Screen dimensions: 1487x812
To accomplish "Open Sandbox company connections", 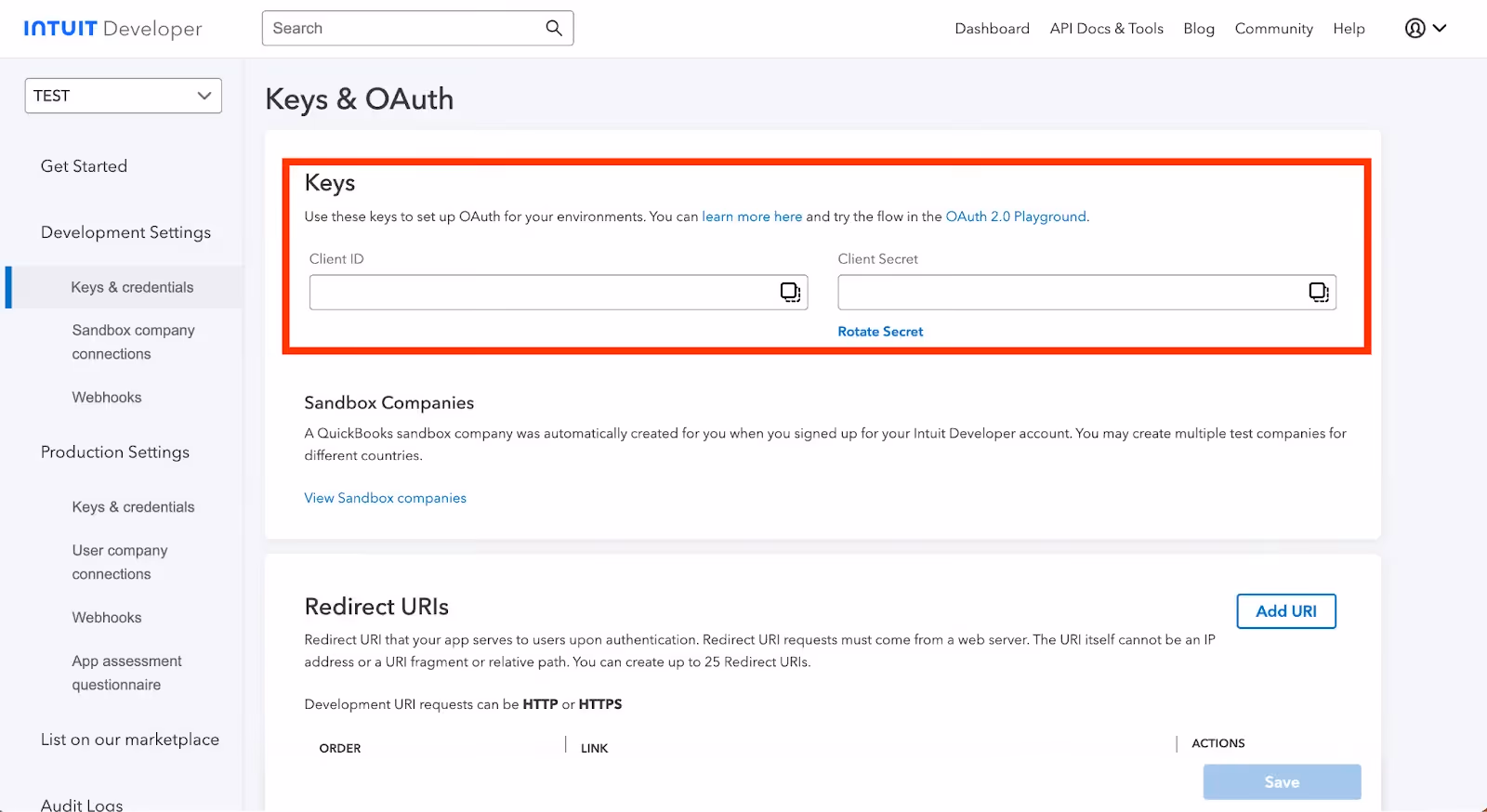I will 133,342.
